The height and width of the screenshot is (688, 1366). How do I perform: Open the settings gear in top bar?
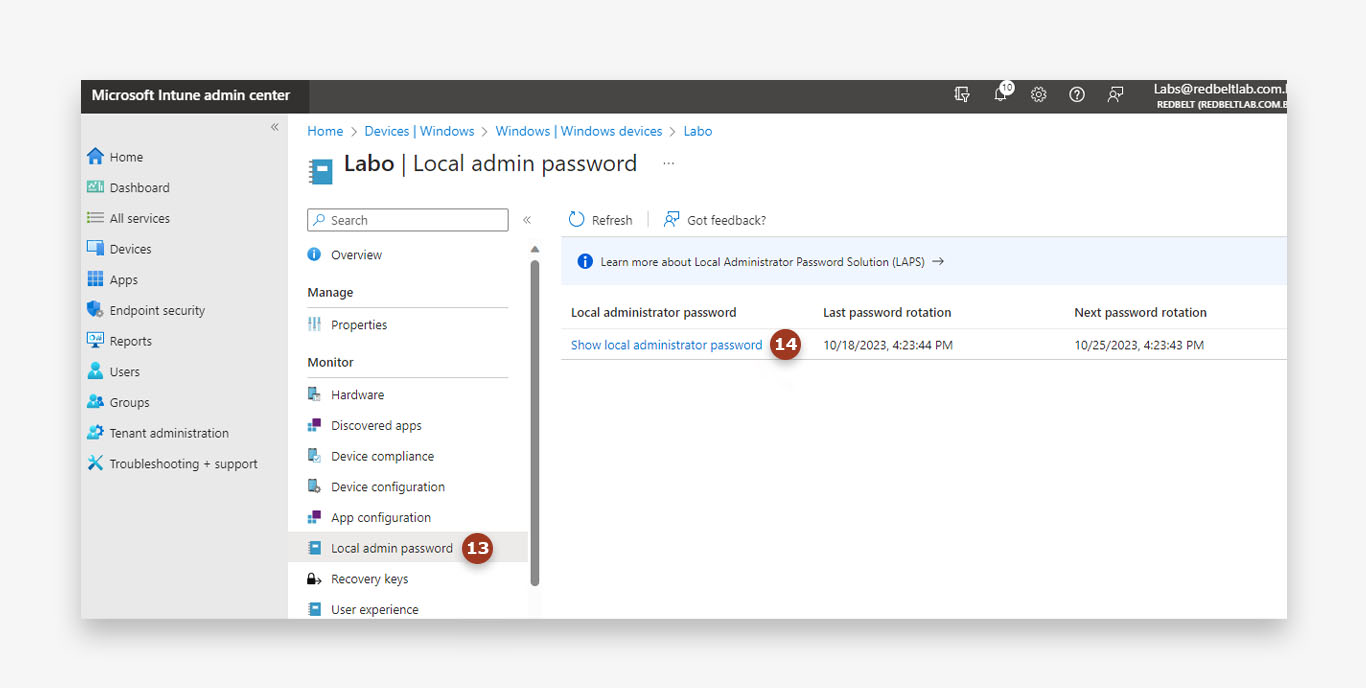click(x=1039, y=95)
